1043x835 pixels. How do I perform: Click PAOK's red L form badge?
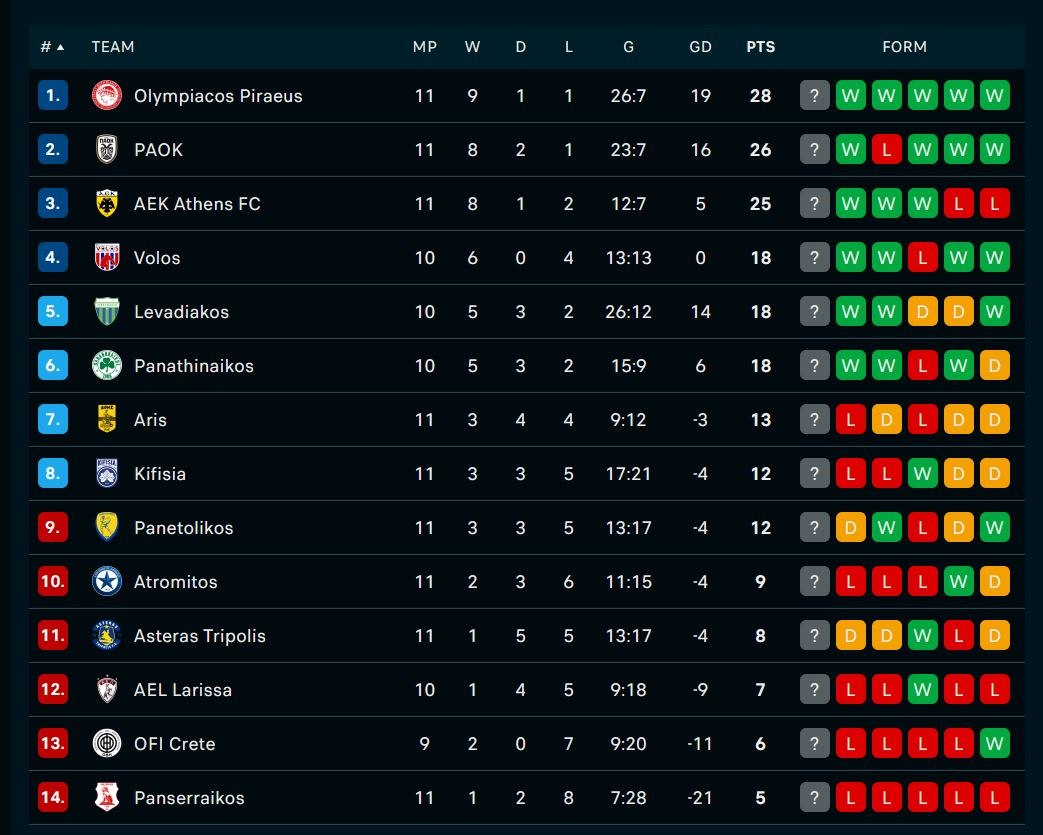pos(887,150)
